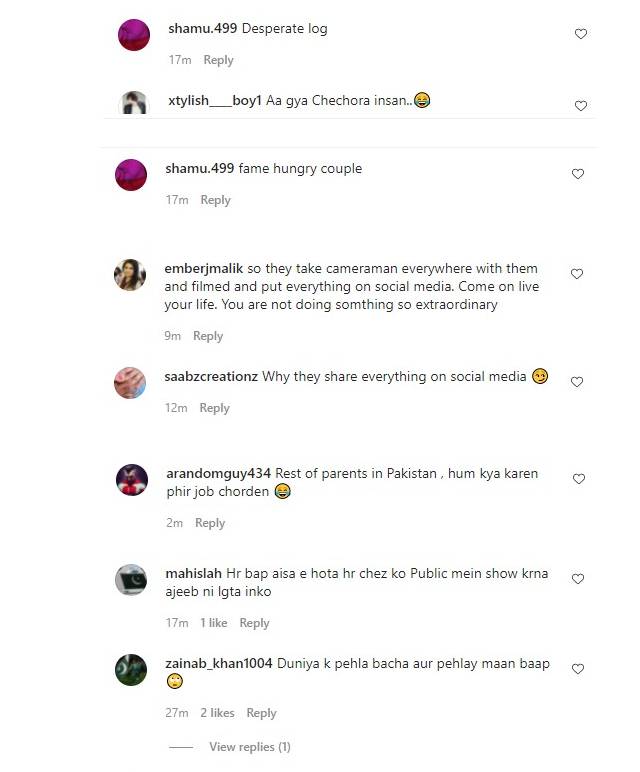Reply to the "fame hungry couple" comment
The width and height of the screenshot is (640, 772).
pyautogui.click(x=216, y=200)
